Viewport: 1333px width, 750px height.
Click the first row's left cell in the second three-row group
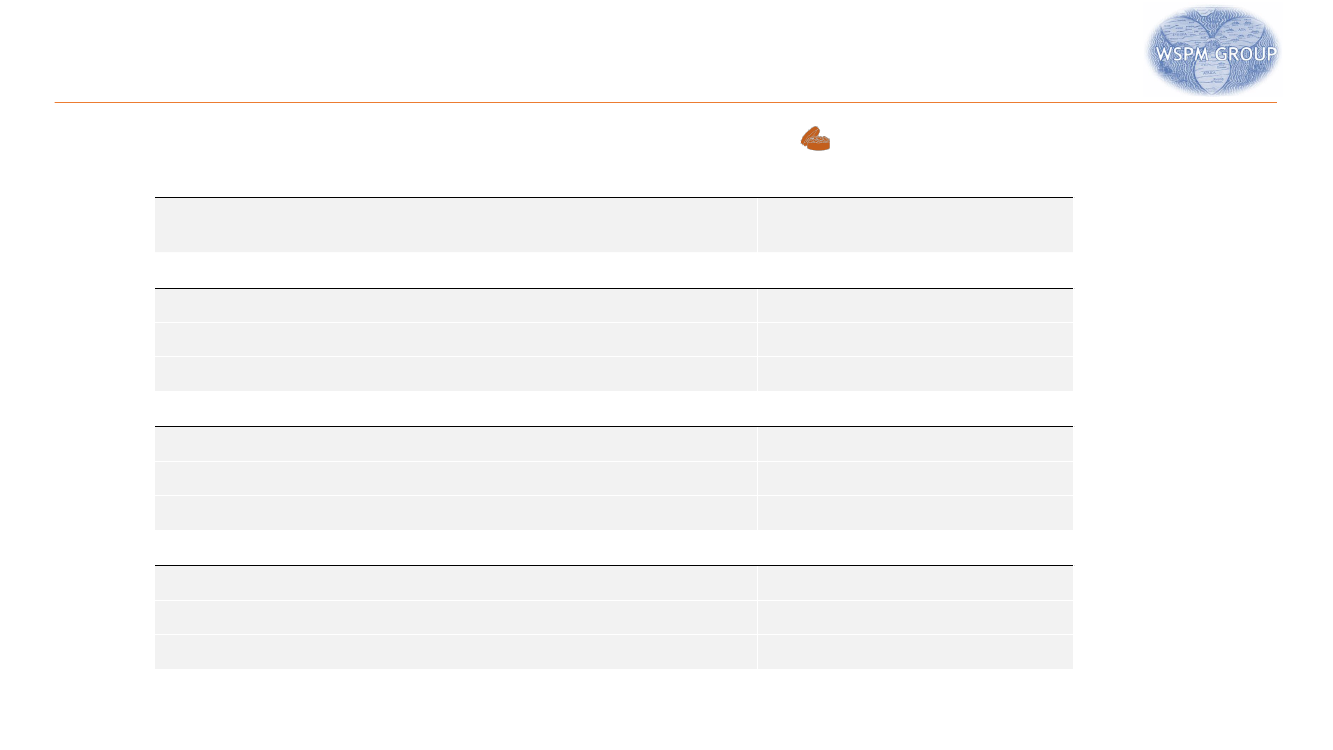click(456, 444)
